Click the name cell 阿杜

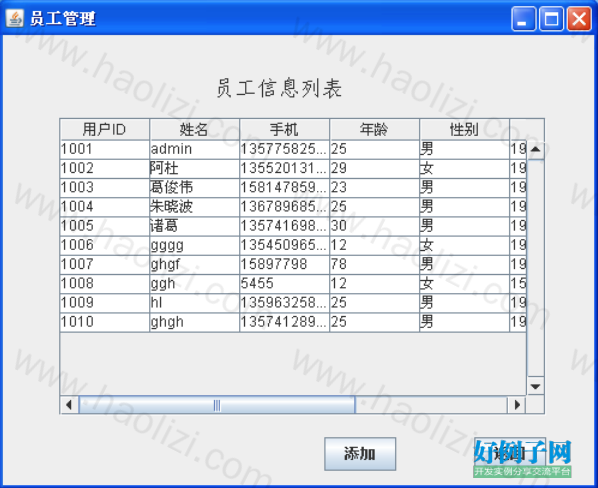pyautogui.click(x=195, y=169)
